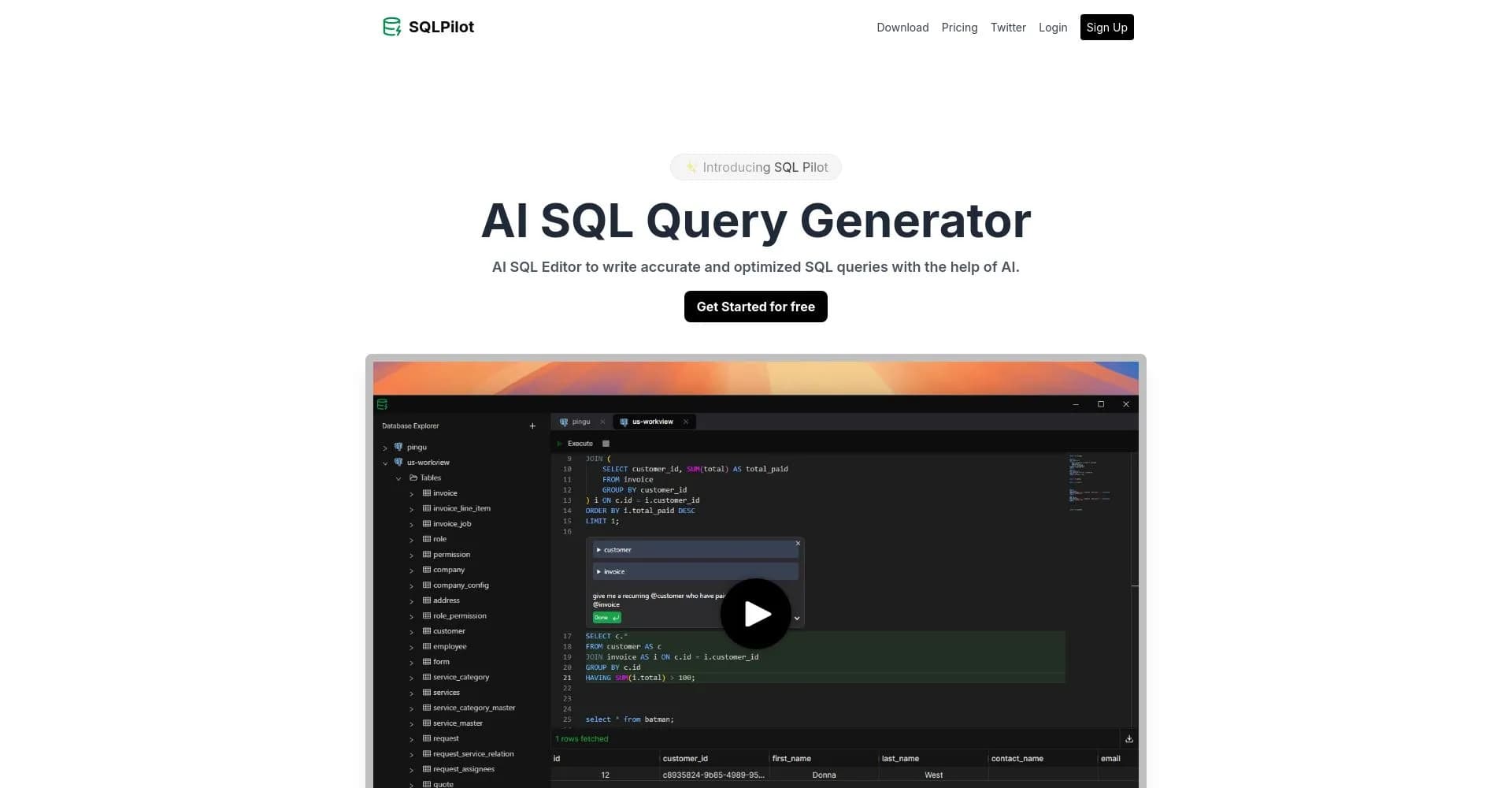1512x788 pixels.
Task: Open the Pricing page
Action: click(x=959, y=27)
